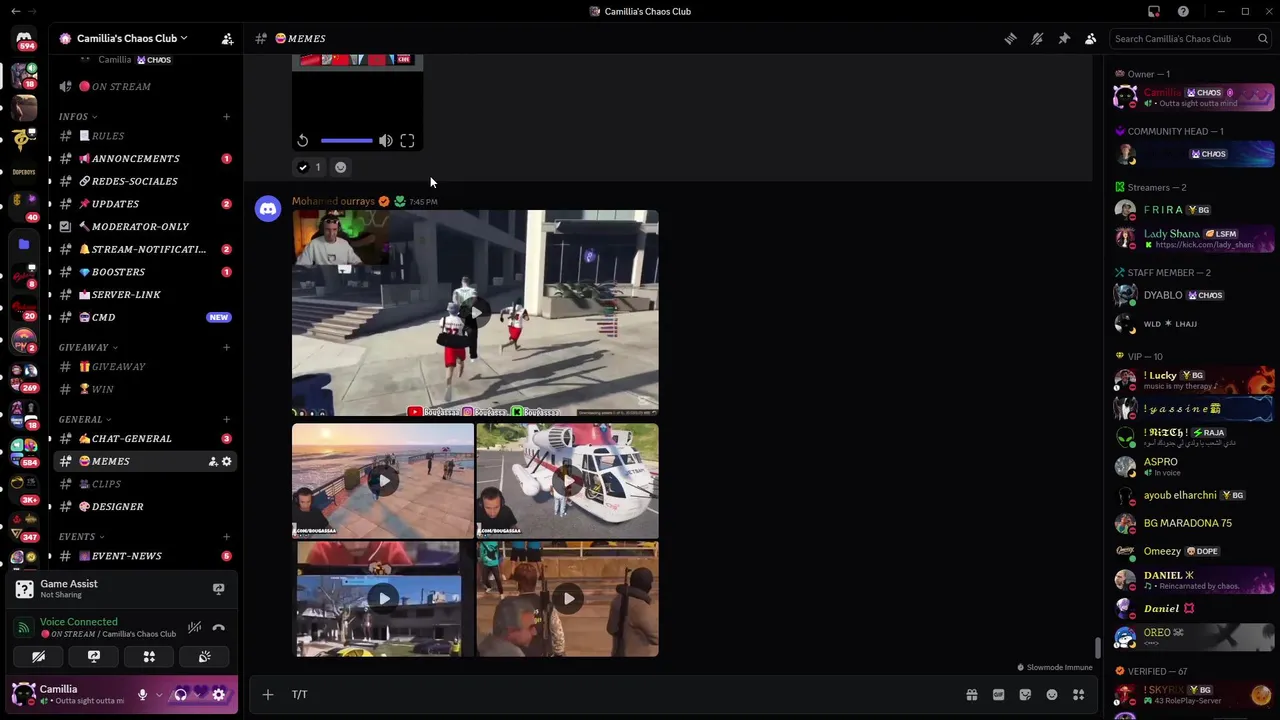Collapse the GIVEAWAY category
Image resolution: width=1280 pixels, height=720 pixels.
[87, 347]
